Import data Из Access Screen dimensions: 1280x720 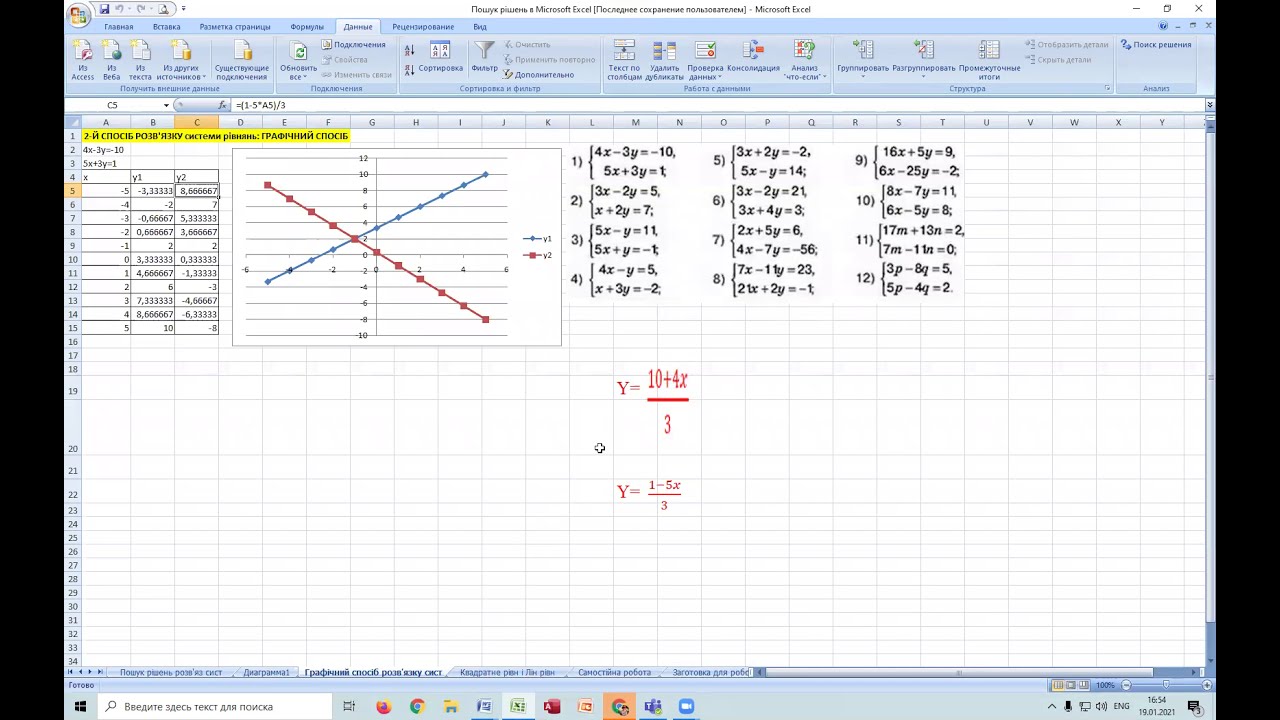point(83,61)
